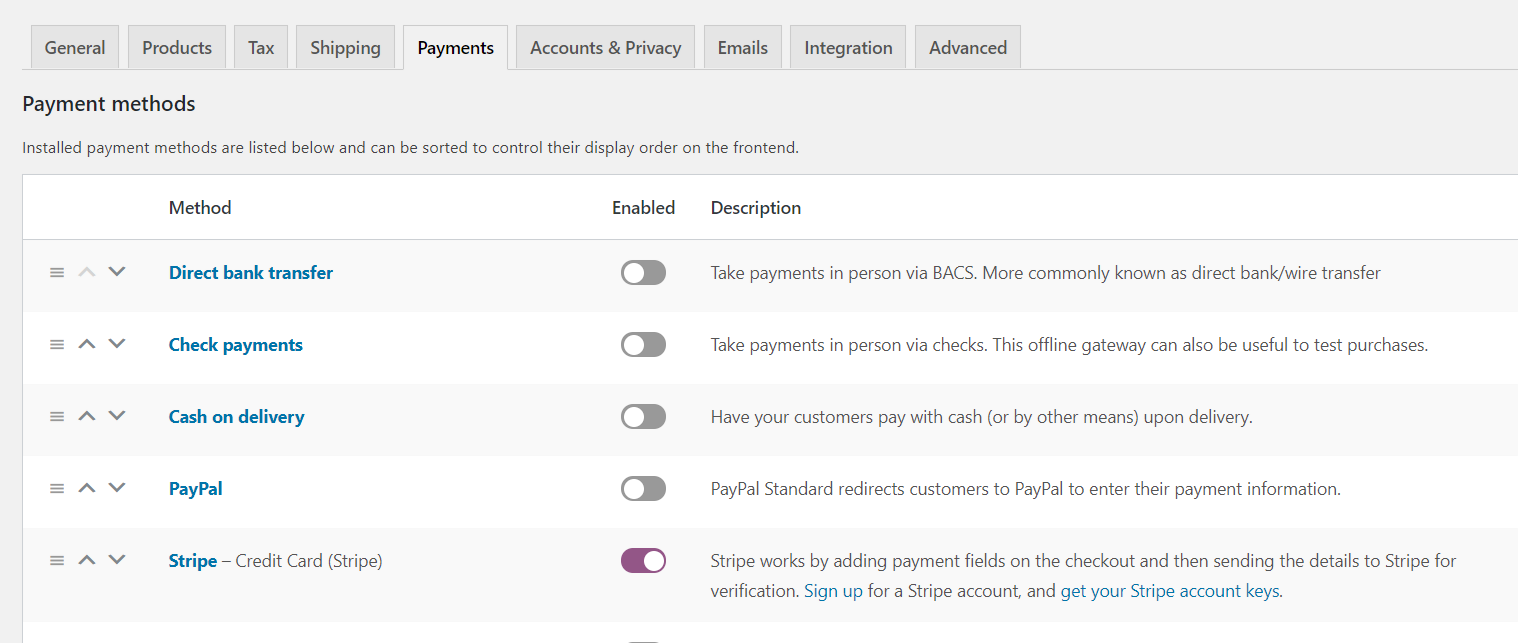1518x643 pixels.
Task: Enable the Direct bank transfer payment method
Action: tap(643, 272)
